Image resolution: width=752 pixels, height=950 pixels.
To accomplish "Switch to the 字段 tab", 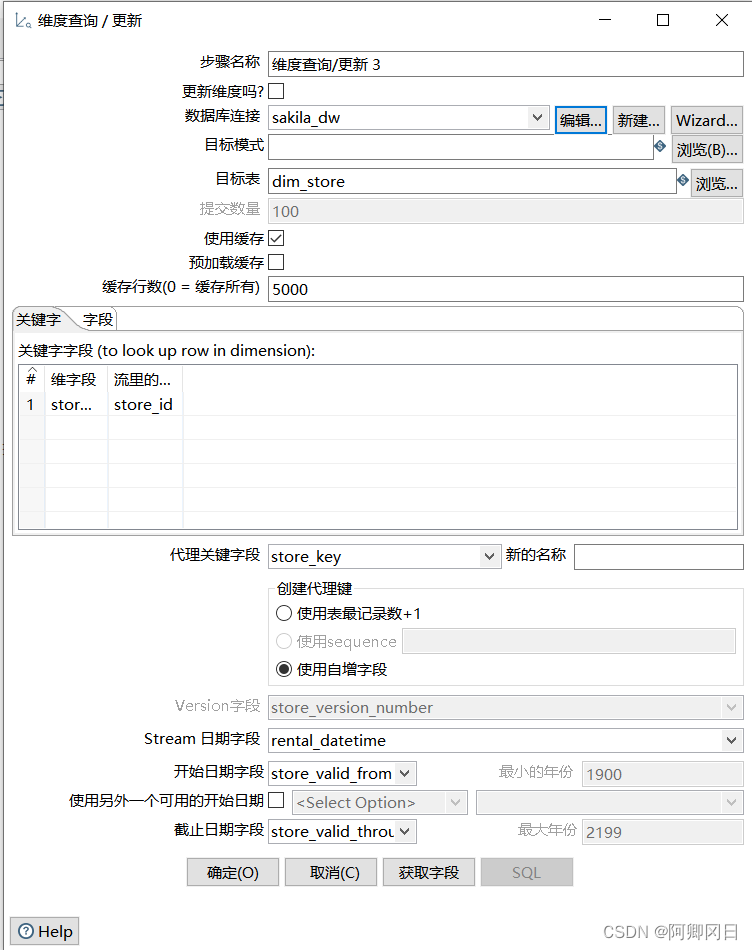I will [98, 319].
